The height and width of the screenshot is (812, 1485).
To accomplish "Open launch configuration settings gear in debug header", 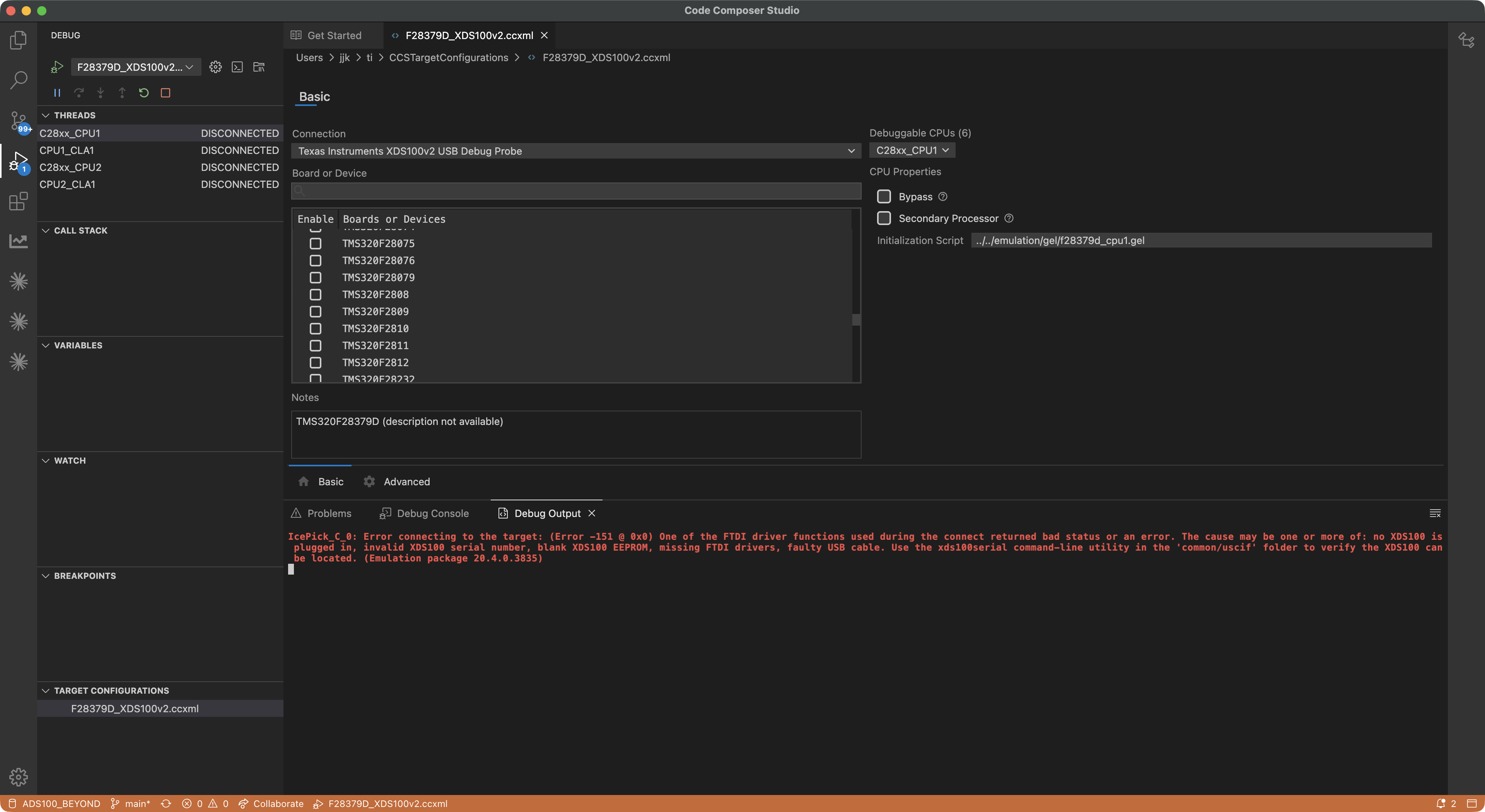I will click(x=216, y=67).
